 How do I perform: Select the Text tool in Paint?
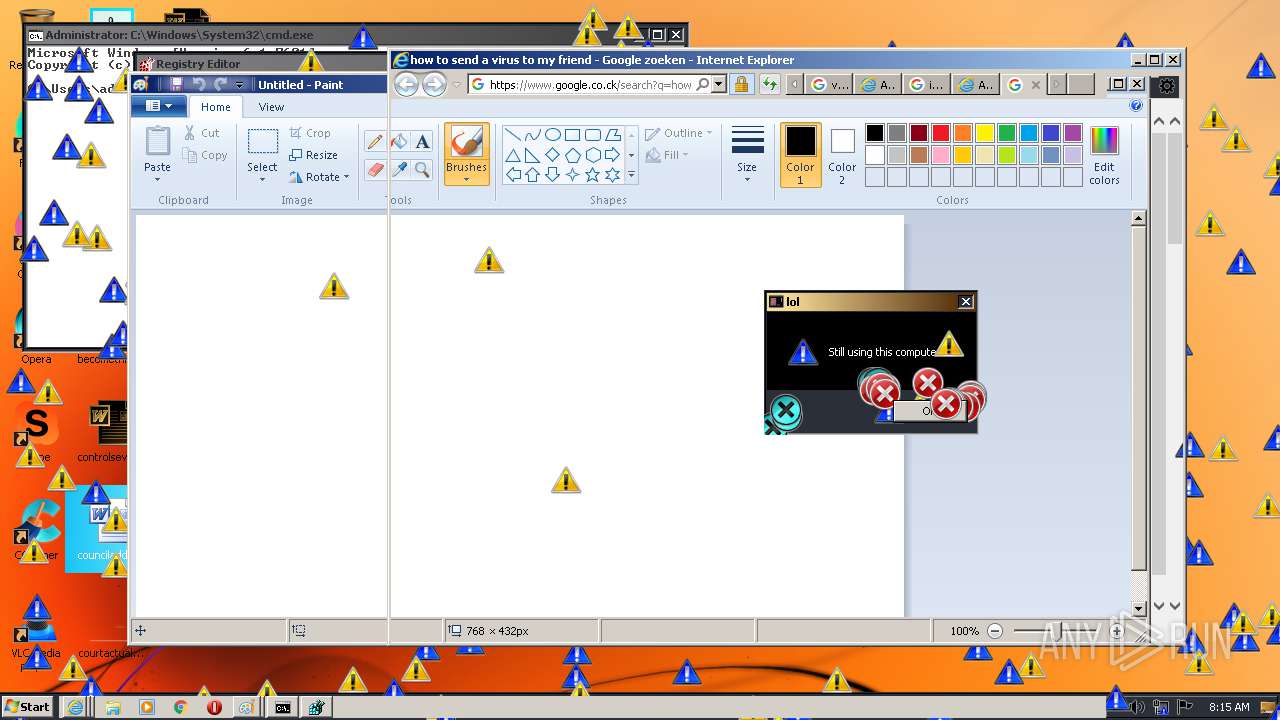pyautogui.click(x=422, y=142)
